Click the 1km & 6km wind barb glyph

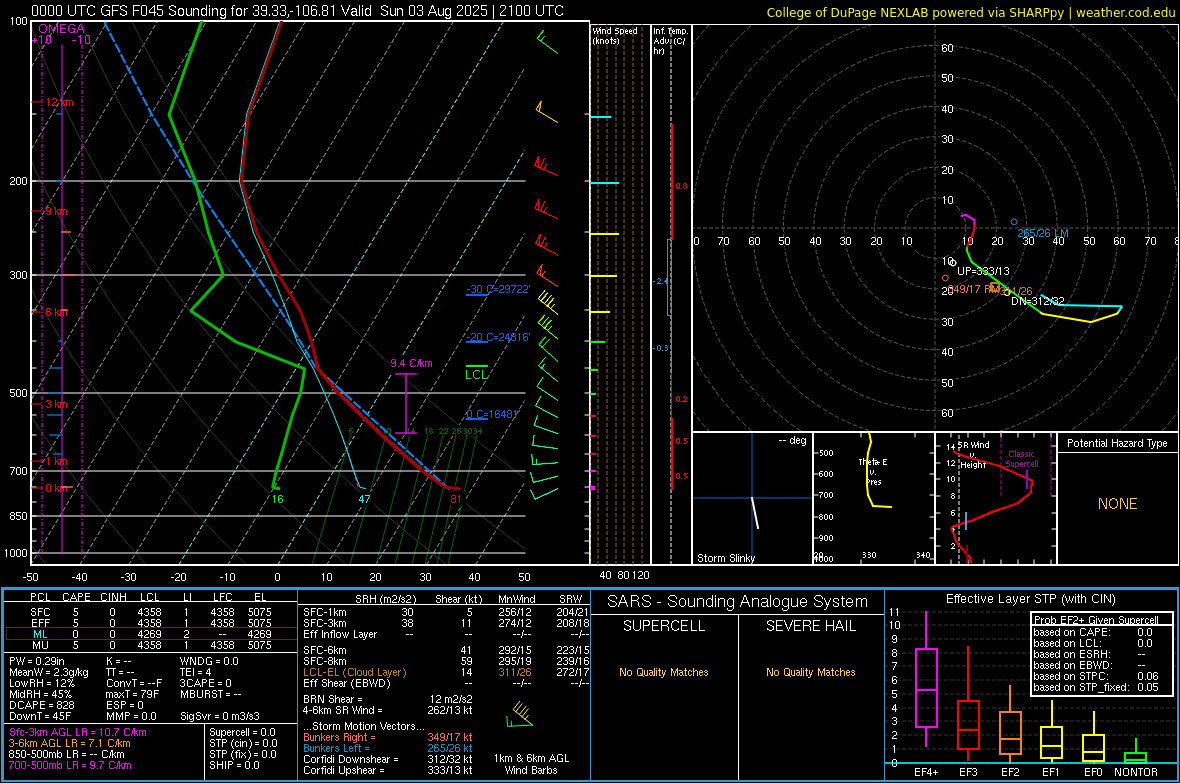(x=520, y=715)
